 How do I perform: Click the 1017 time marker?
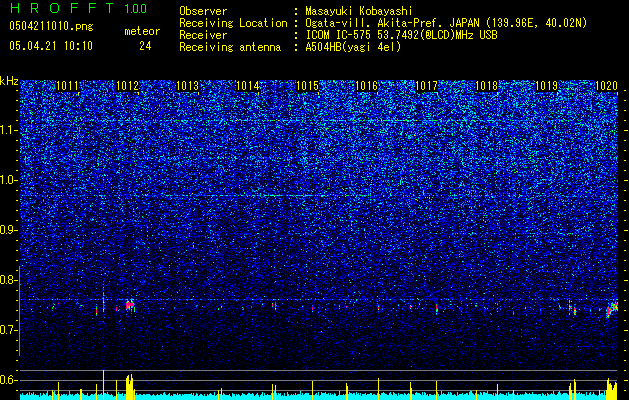[426, 86]
